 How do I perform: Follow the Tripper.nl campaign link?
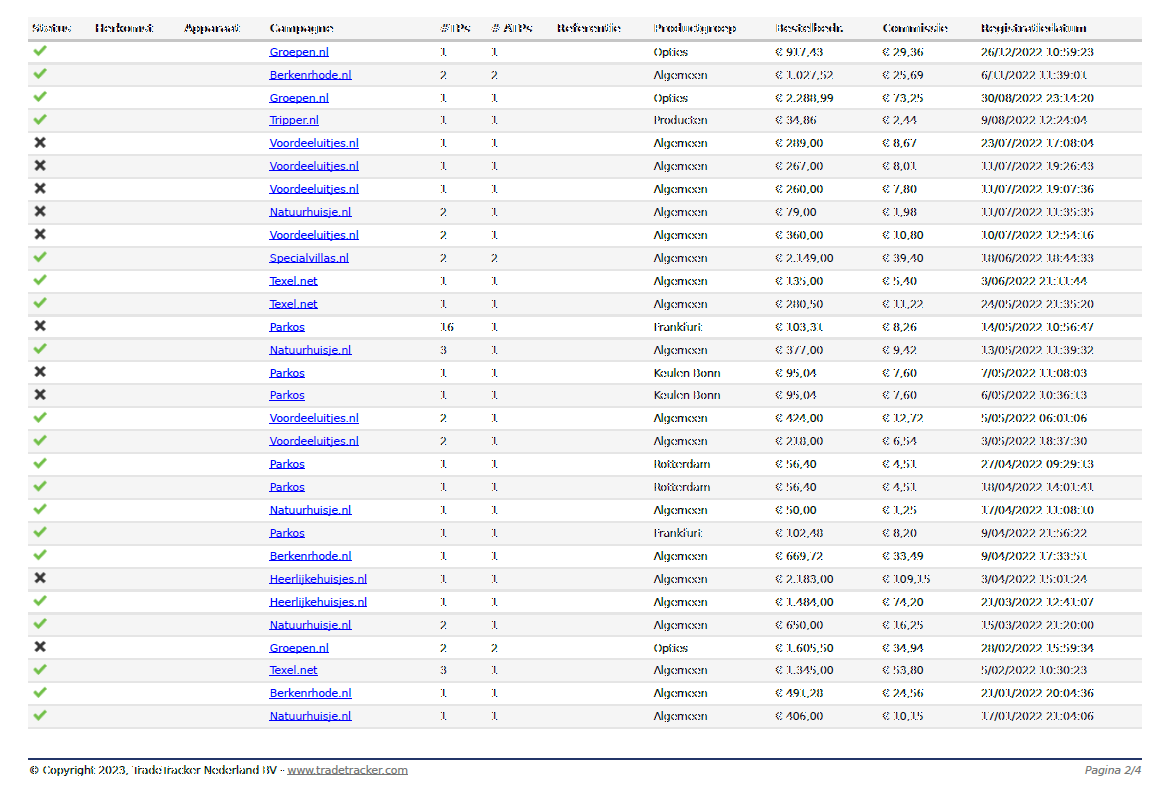[294, 120]
